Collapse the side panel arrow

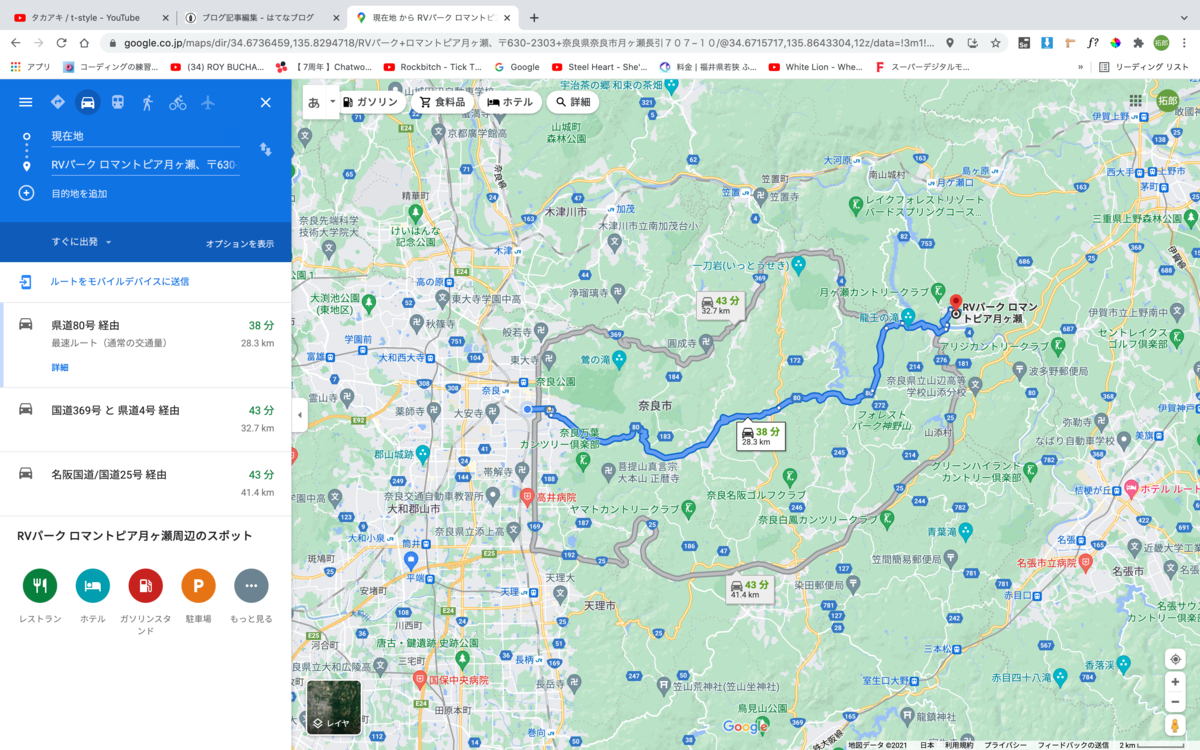click(x=300, y=415)
